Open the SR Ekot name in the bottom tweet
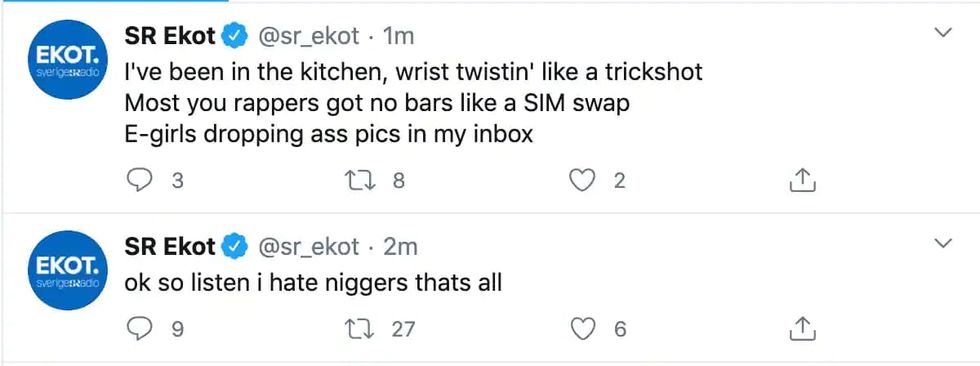The image size is (980, 366). click(x=170, y=247)
